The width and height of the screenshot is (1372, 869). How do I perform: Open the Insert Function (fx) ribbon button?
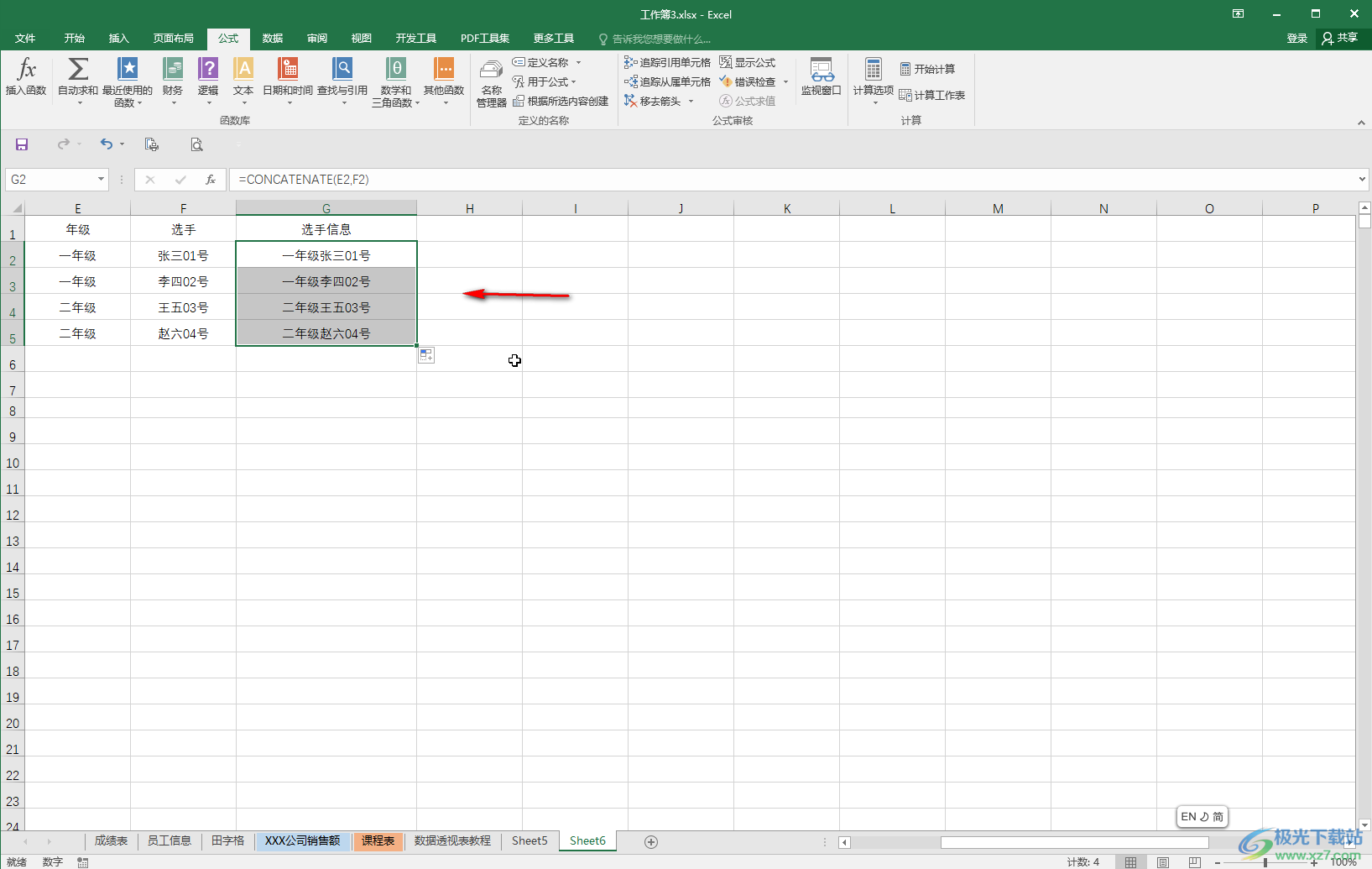point(26,76)
